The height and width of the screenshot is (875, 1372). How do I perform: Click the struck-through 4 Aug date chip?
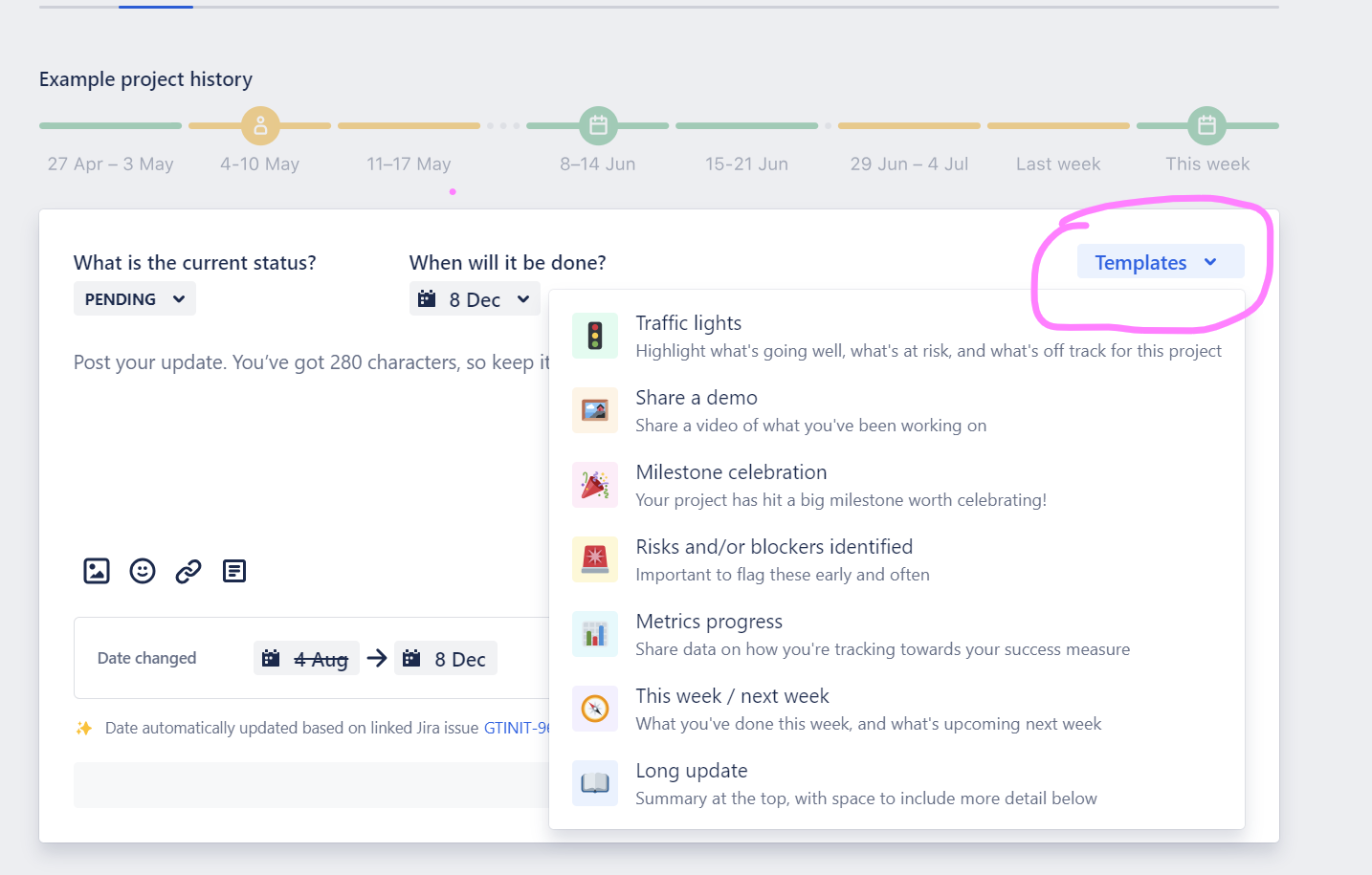(x=306, y=658)
